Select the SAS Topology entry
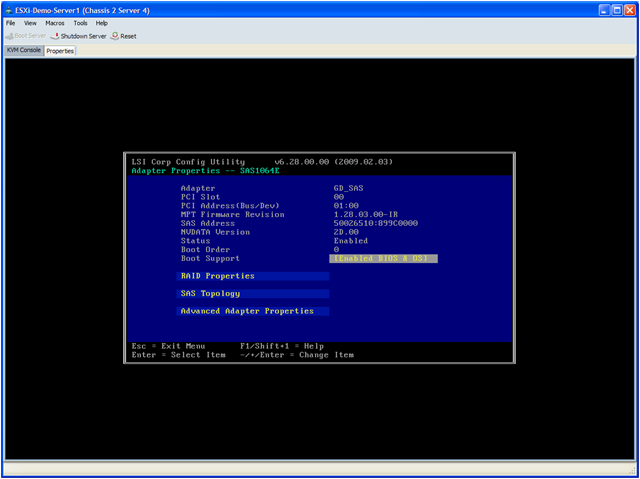The height and width of the screenshot is (479, 640). 253,294
